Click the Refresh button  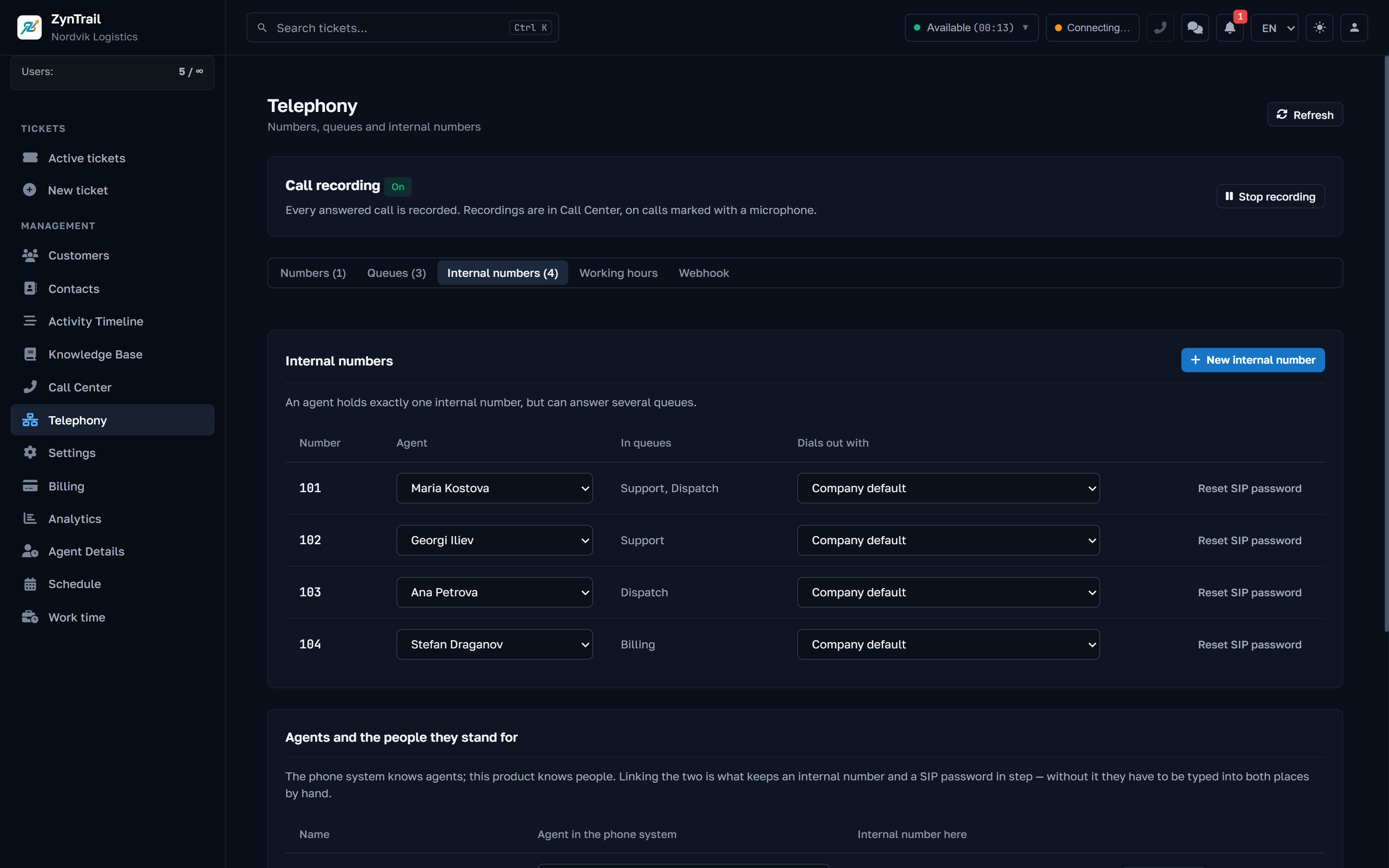tap(1305, 115)
